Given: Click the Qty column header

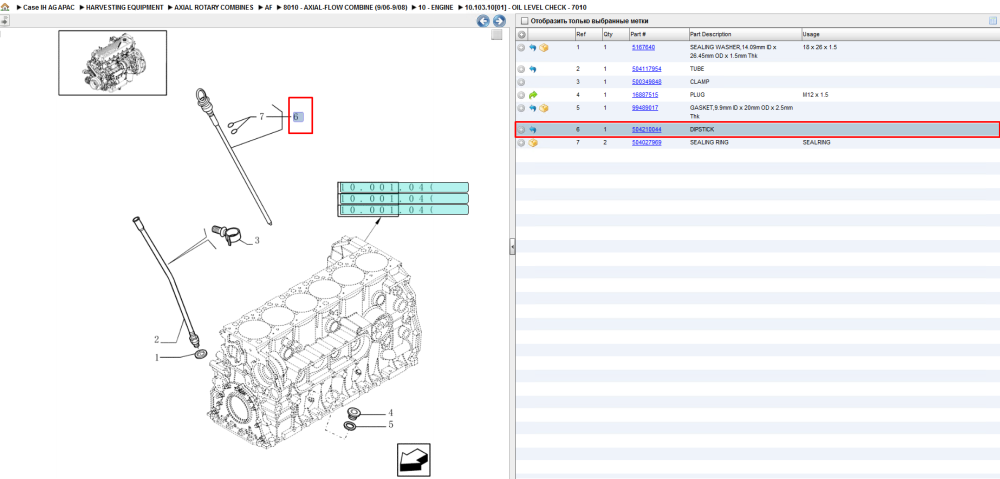Looking at the screenshot, I should (614, 34).
